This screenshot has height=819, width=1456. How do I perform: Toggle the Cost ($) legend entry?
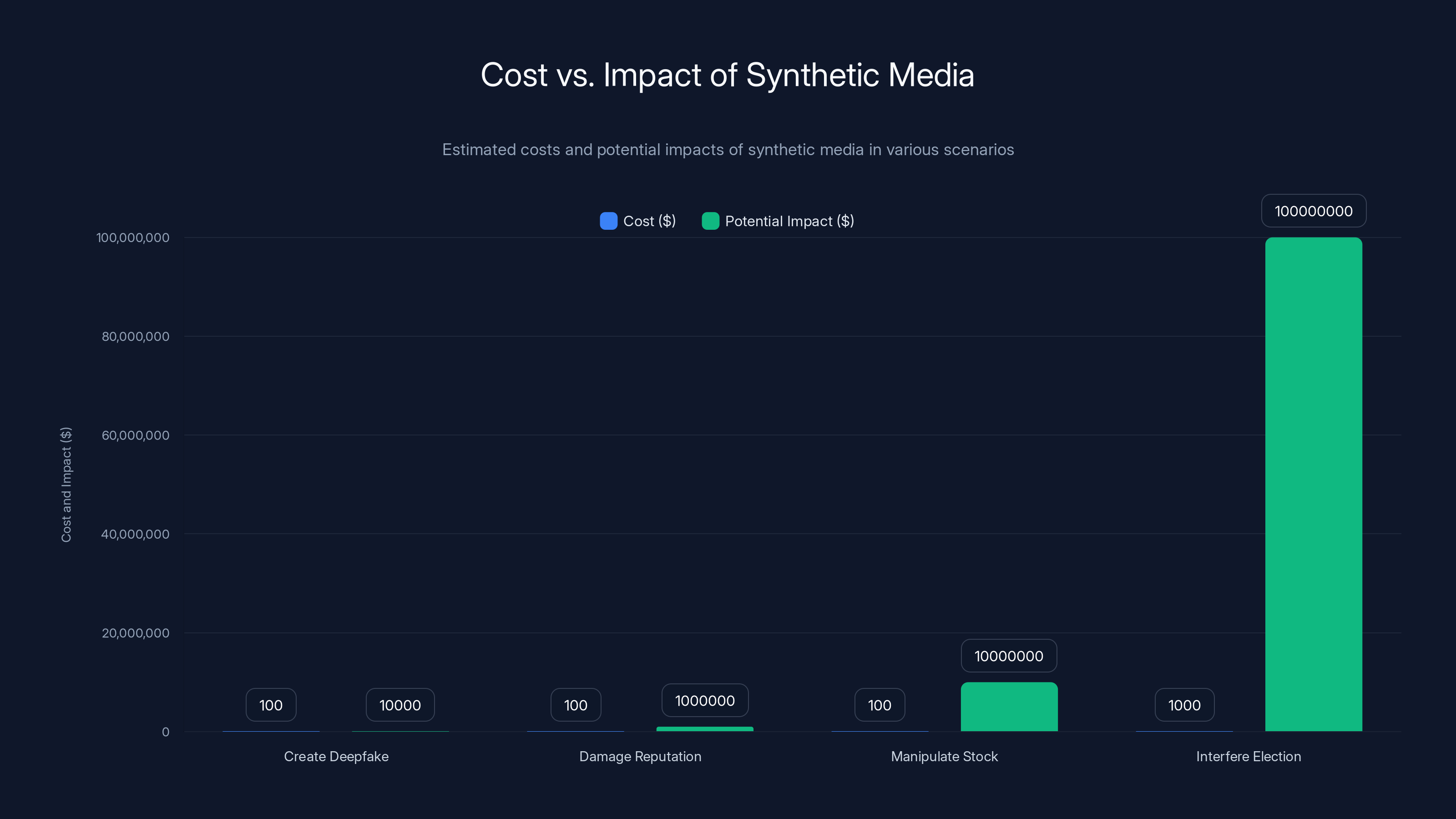(649, 221)
